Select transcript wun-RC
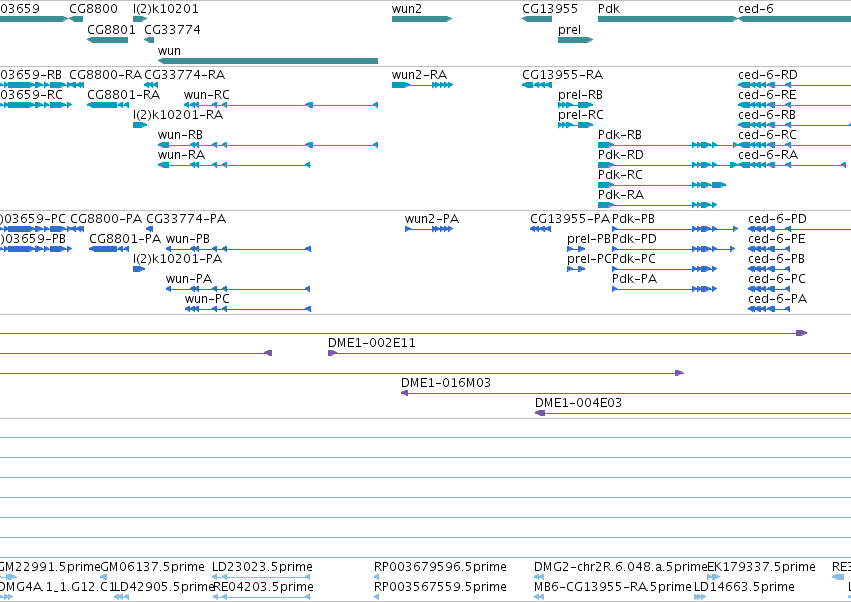The width and height of the screenshot is (851, 602). pyautogui.click(x=281, y=105)
